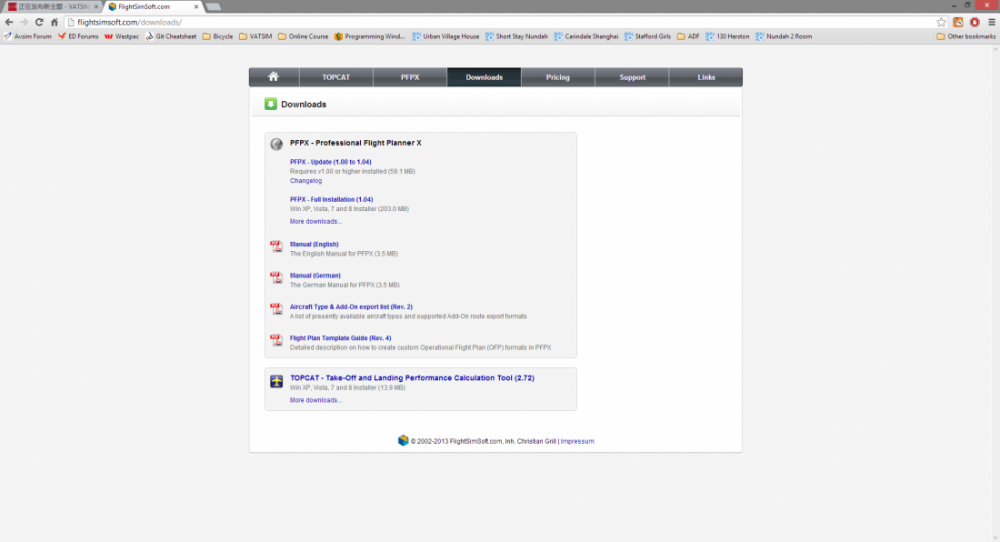The image size is (1000, 542).
Task: Download TOPCAT Performance Calculation Tool 2.72
Action: [412, 377]
